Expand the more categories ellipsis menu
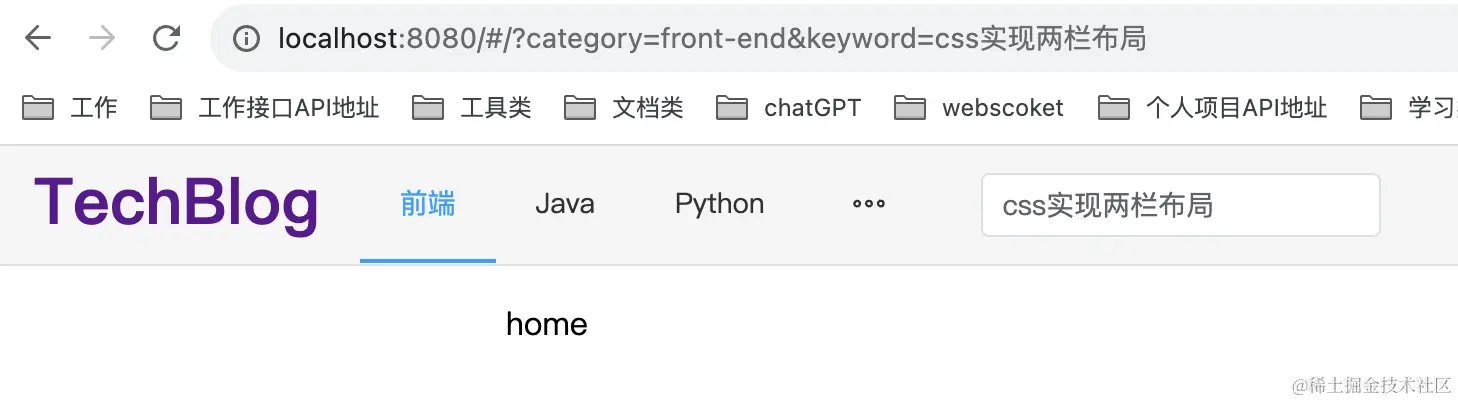1458x402 pixels. (868, 204)
